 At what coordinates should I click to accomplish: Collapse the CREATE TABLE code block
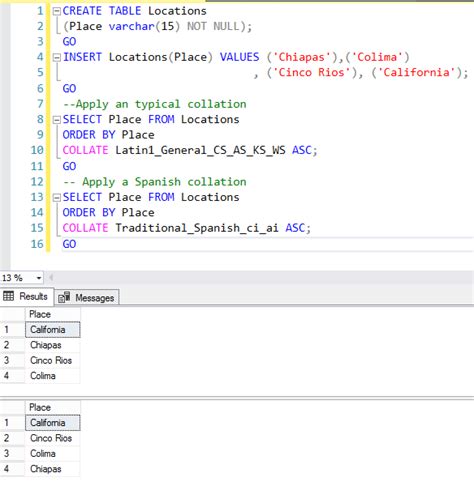pyautogui.click(x=57, y=11)
